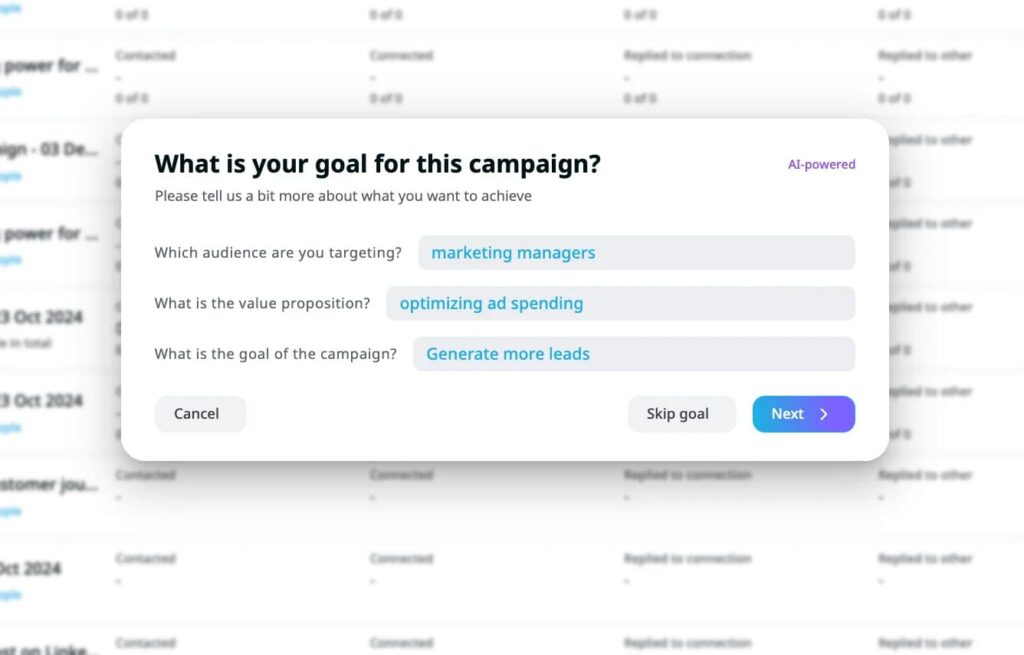
Task: Select the '3 Oct 2024' campaign showing 'in total'
Action: [41, 317]
